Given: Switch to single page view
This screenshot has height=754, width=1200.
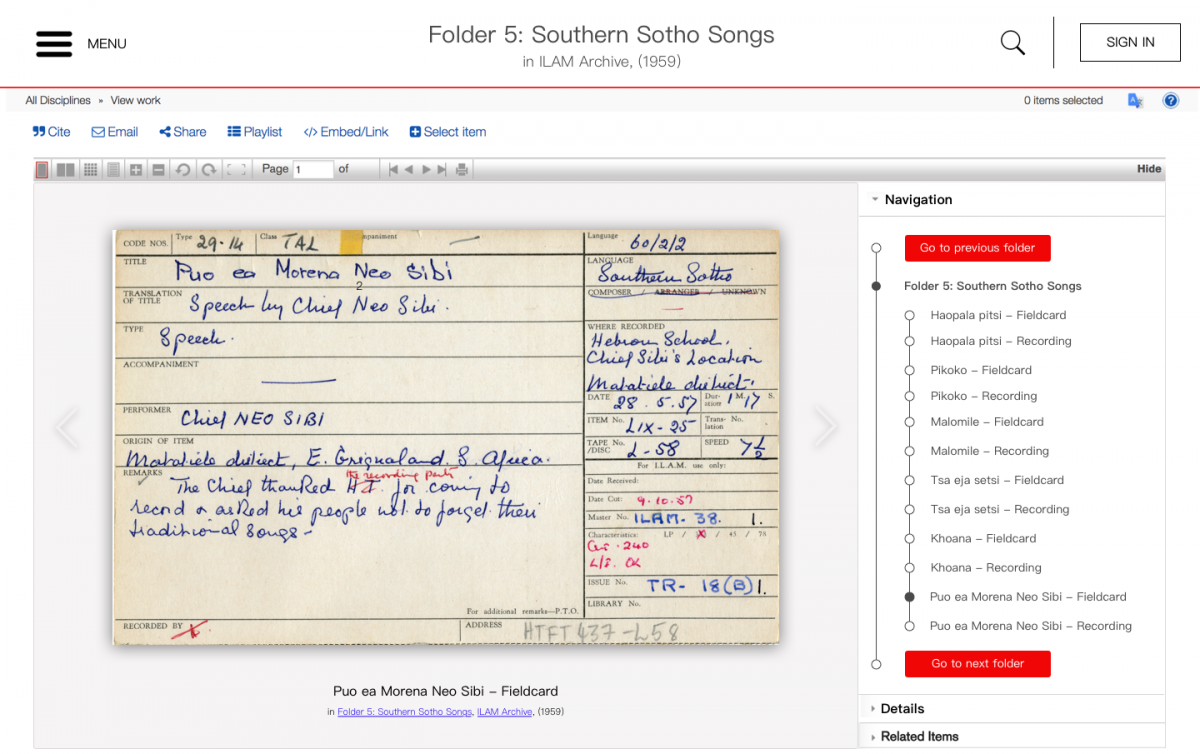Looking at the screenshot, I should click(42, 170).
